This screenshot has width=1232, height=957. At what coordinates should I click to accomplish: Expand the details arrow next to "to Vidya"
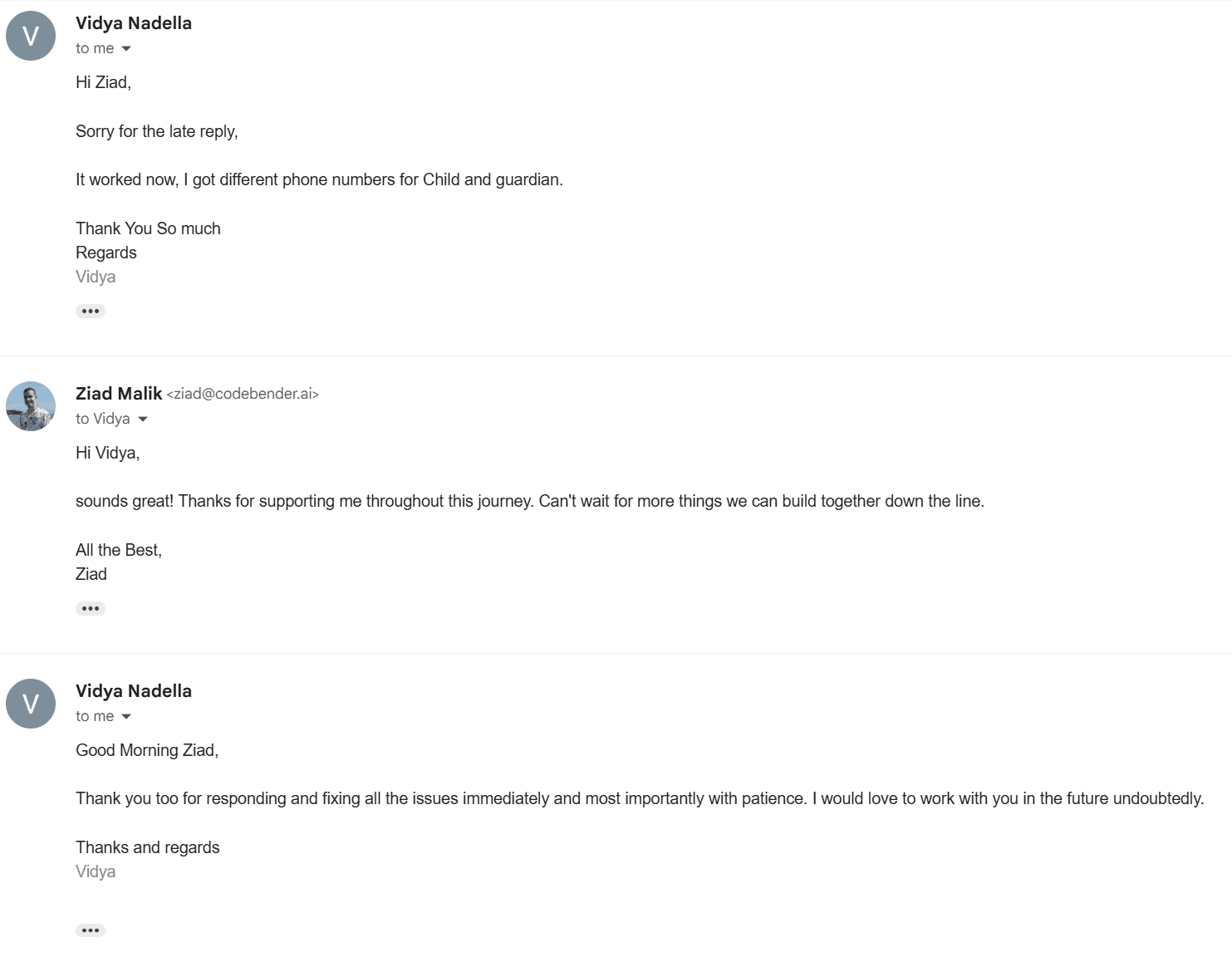pyautogui.click(x=143, y=420)
